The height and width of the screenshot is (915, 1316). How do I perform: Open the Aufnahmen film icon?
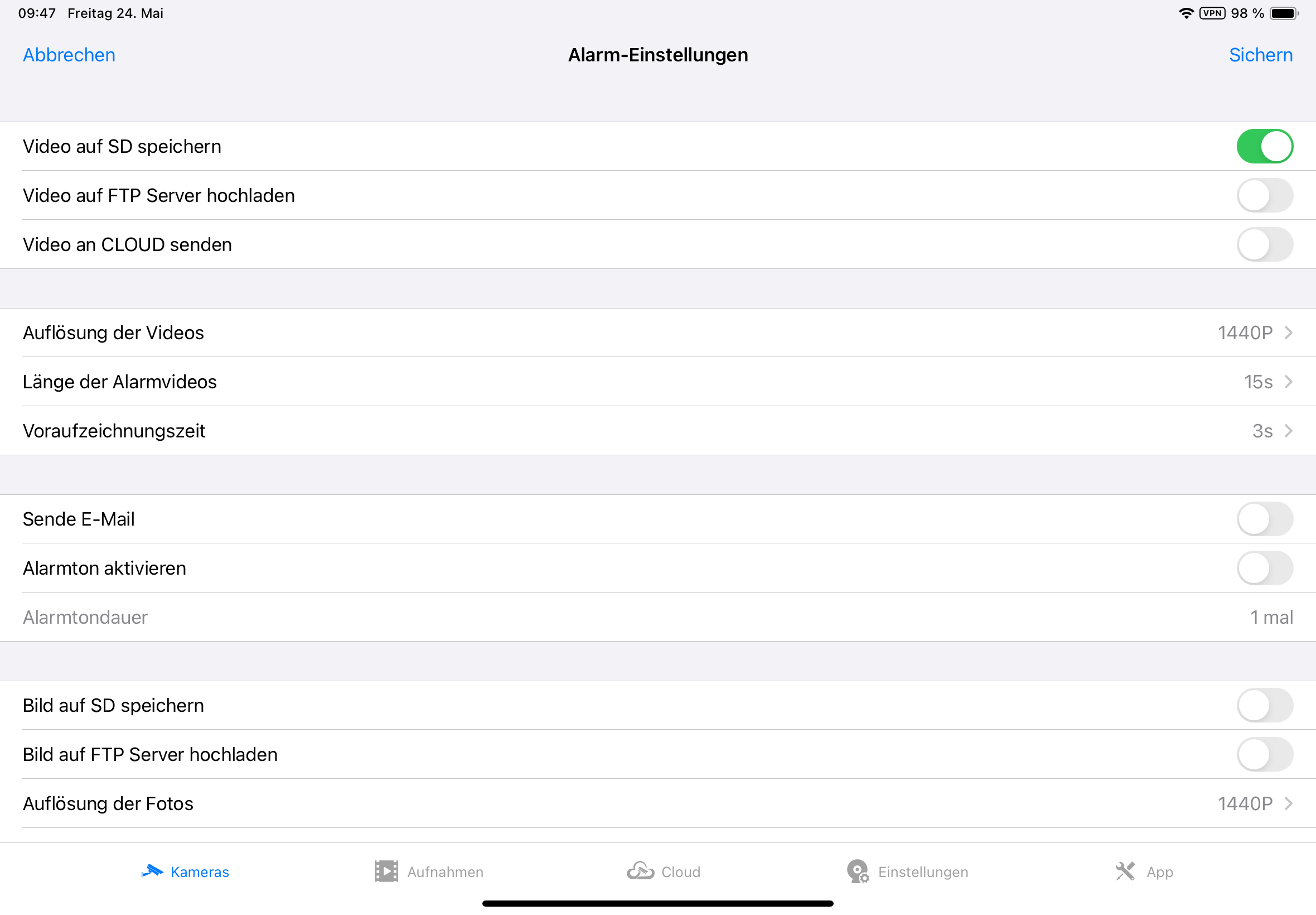coord(386,871)
